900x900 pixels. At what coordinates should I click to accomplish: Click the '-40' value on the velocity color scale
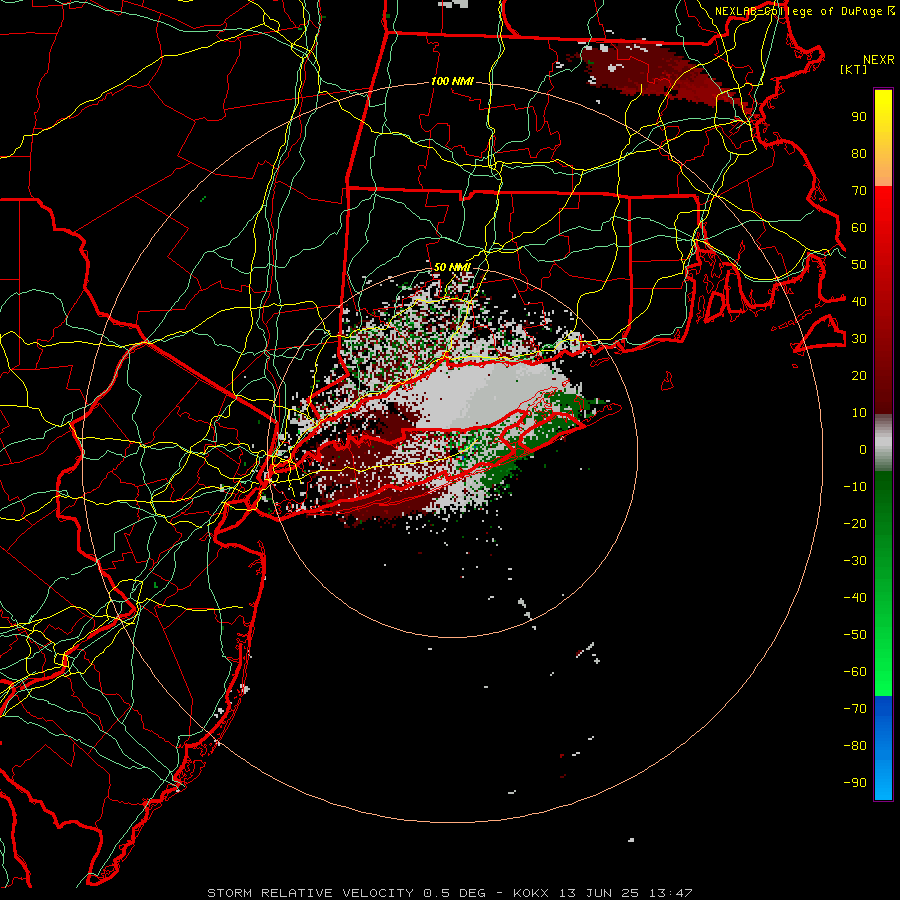(855, 598)
